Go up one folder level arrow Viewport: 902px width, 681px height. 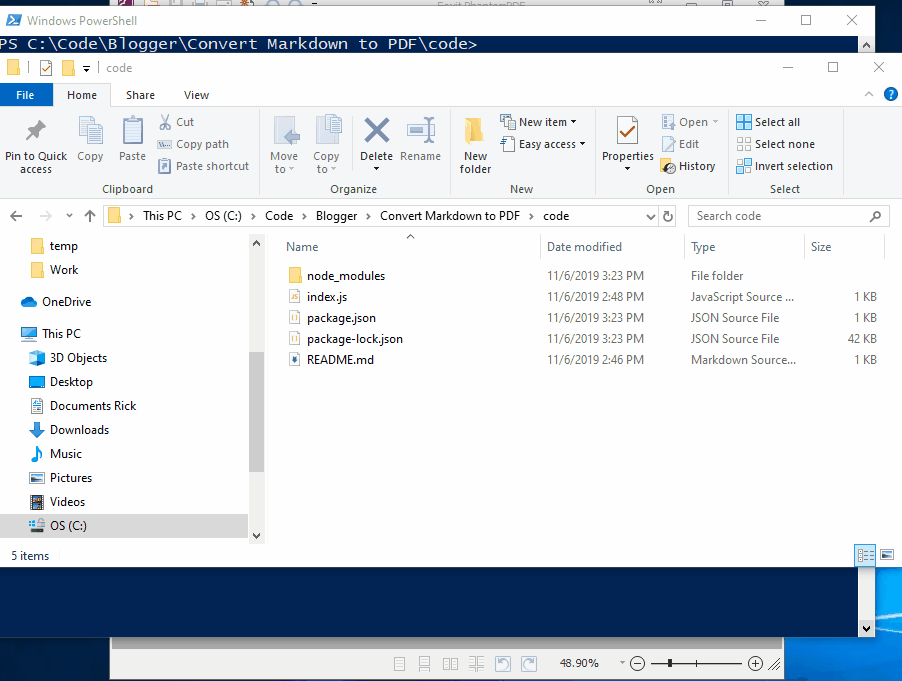(90, 216)
